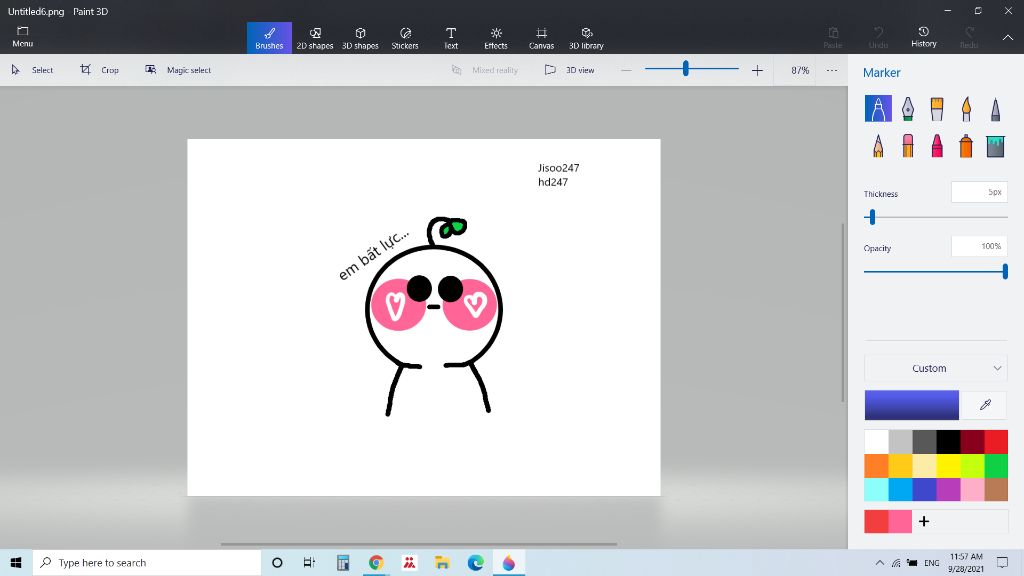Screen dimensions: 1024x576
Task: Select the Oil brush tool
Action: tap(937, 108)
